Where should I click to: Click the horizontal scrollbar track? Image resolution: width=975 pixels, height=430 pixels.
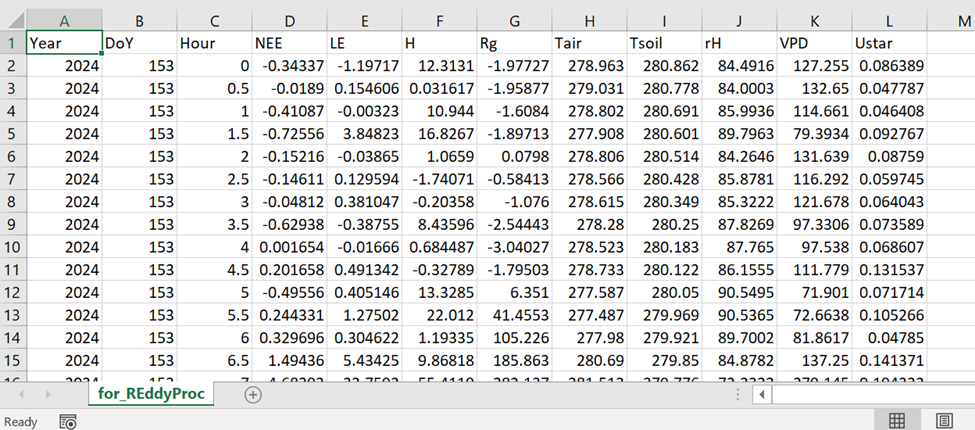click(870, 394)
